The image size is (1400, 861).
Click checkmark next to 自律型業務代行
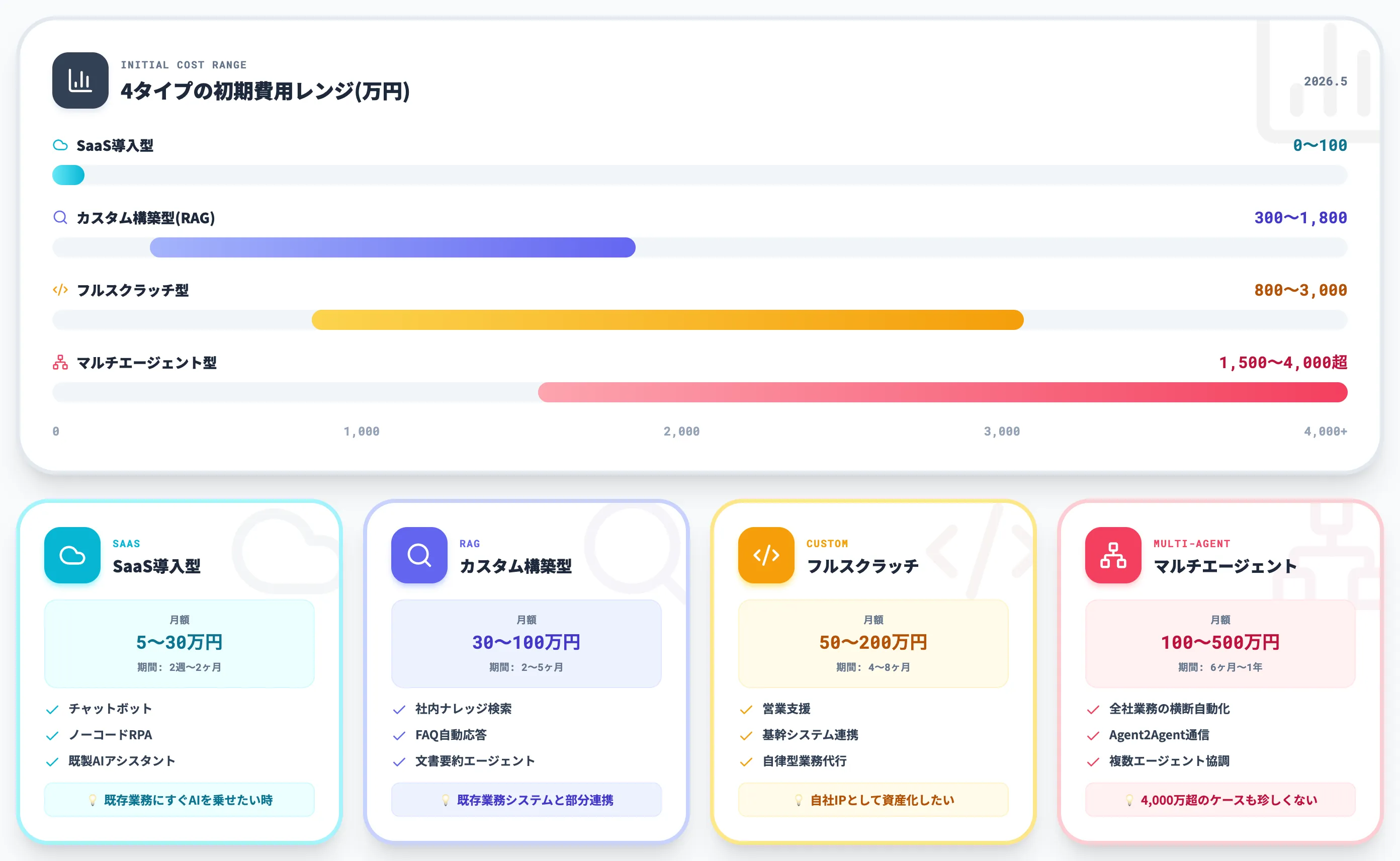click(746, 762)
